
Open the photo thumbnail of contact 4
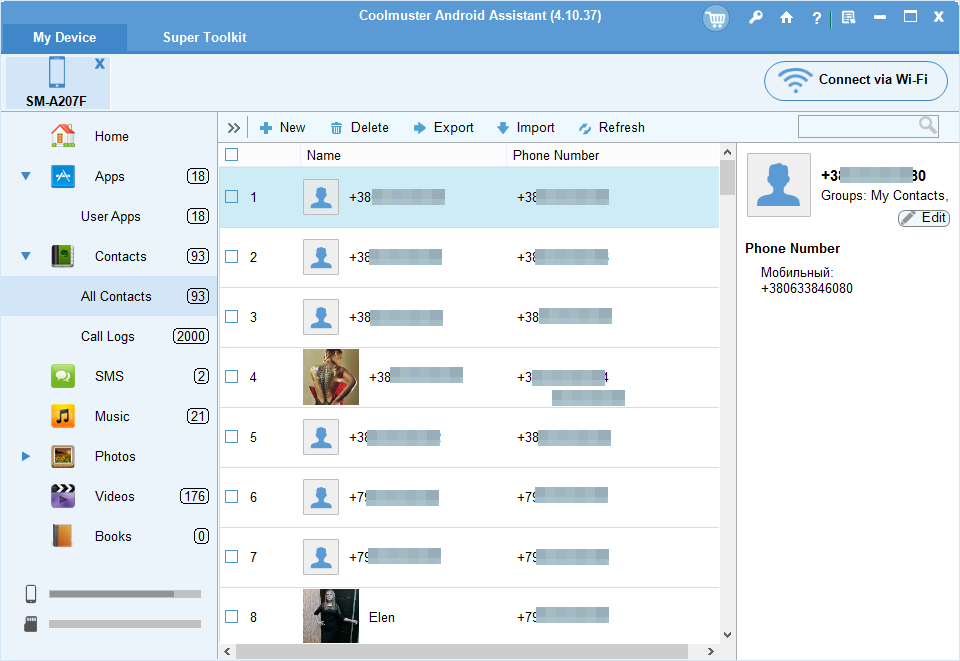pos(331,377)
